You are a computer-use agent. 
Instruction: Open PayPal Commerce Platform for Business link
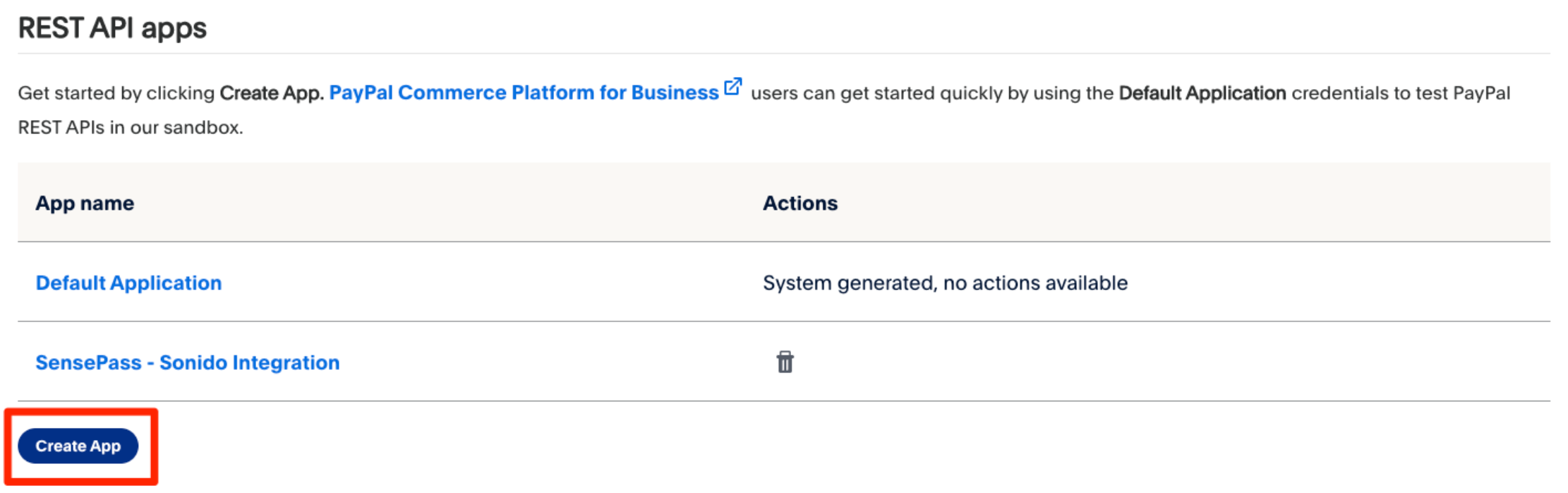pos(523,93)
